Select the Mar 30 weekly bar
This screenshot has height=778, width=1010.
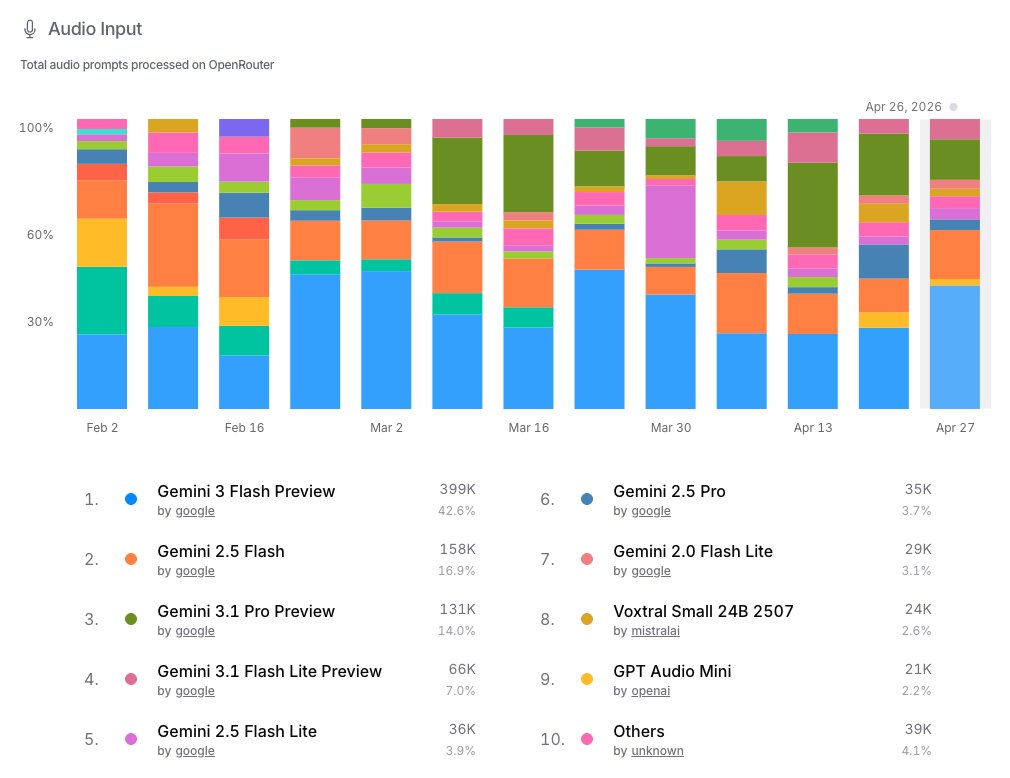click(671, 263)
